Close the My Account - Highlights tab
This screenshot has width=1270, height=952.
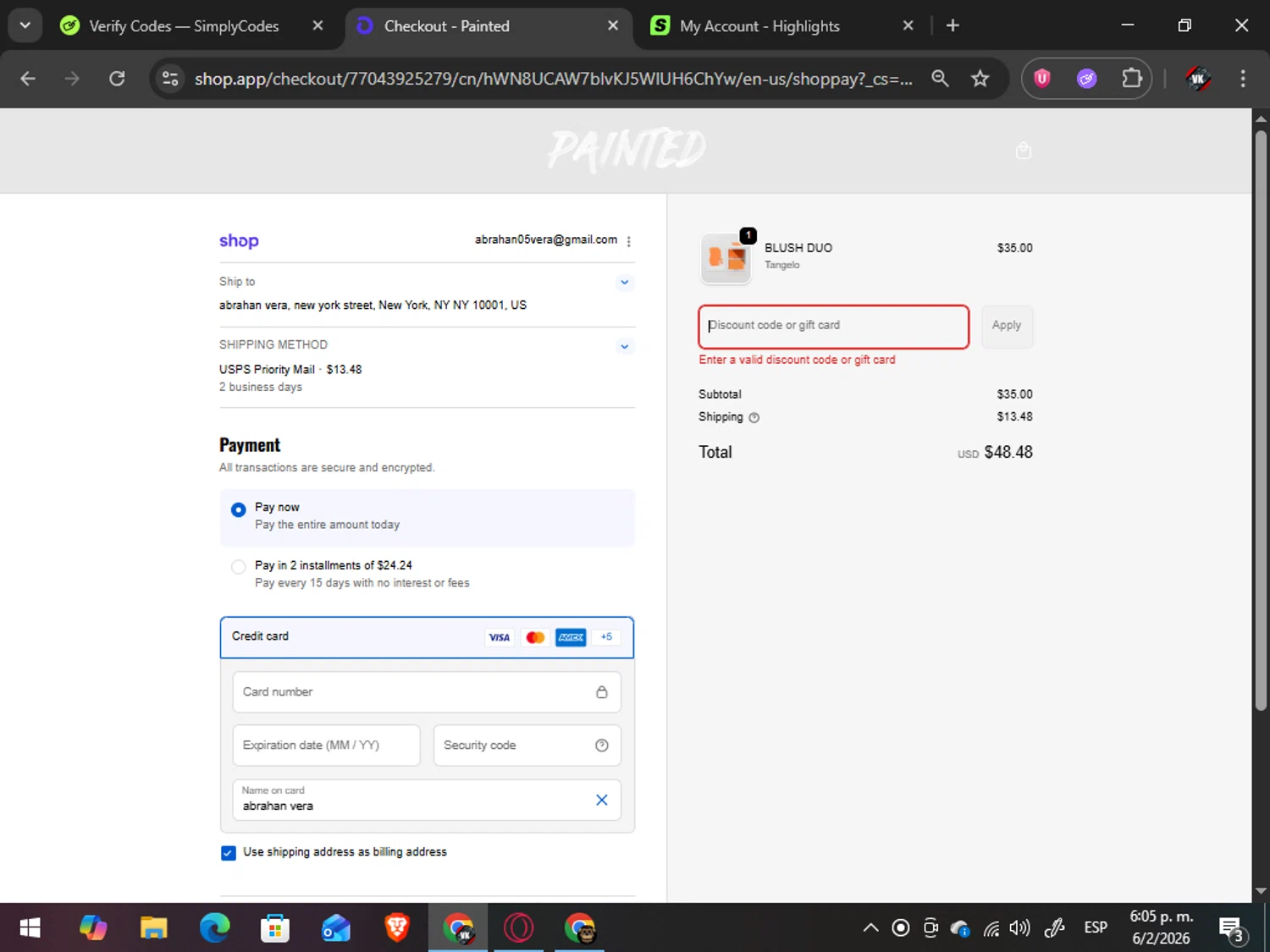coord(908,25)
